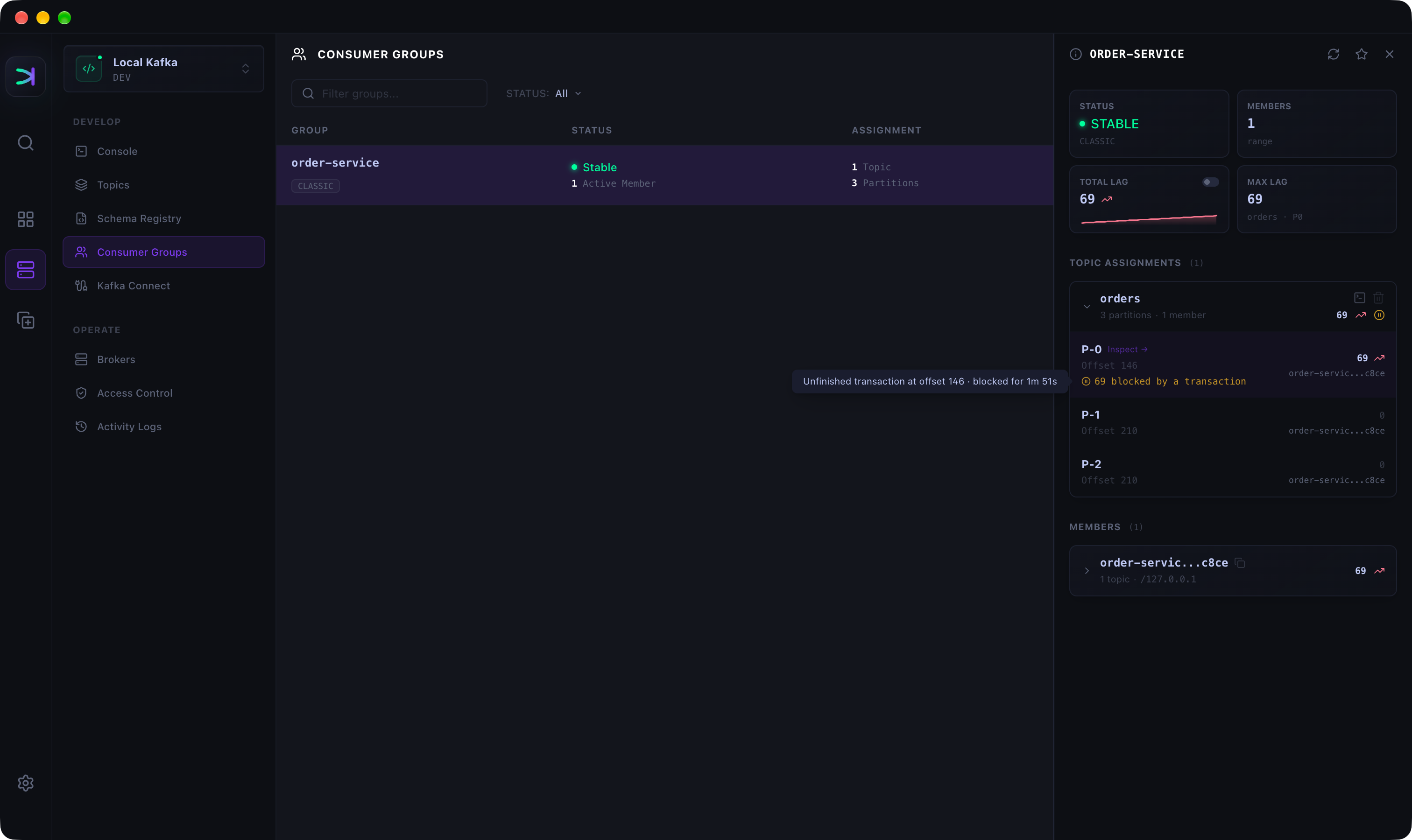Close the order-service details panel
The width and height of the screenshot is (1412, 840).
click(1389, 54)
